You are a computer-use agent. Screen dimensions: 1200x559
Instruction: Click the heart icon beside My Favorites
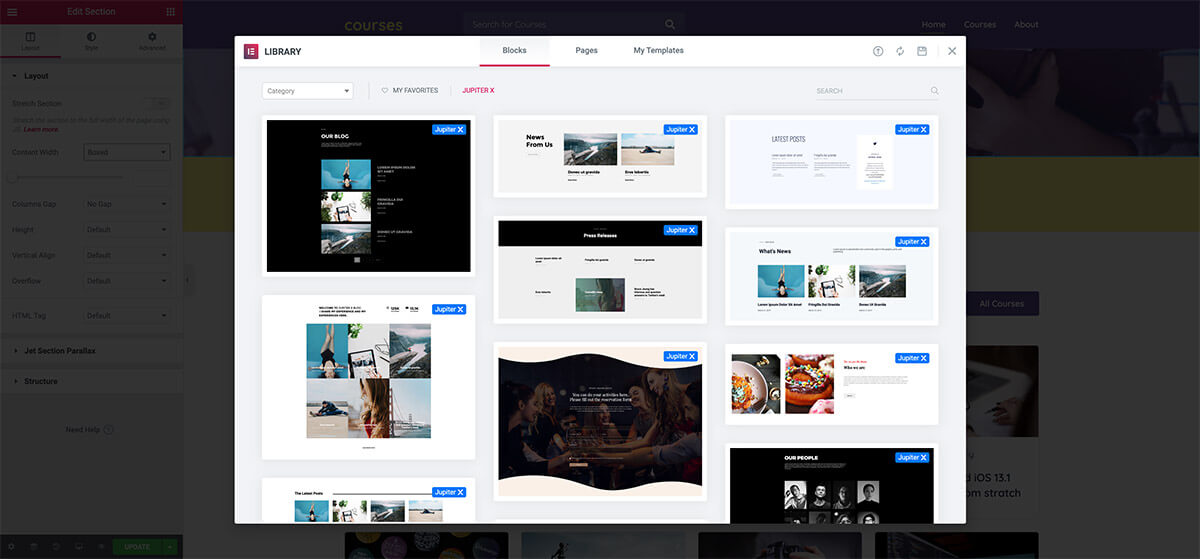[x=385, y=90]
